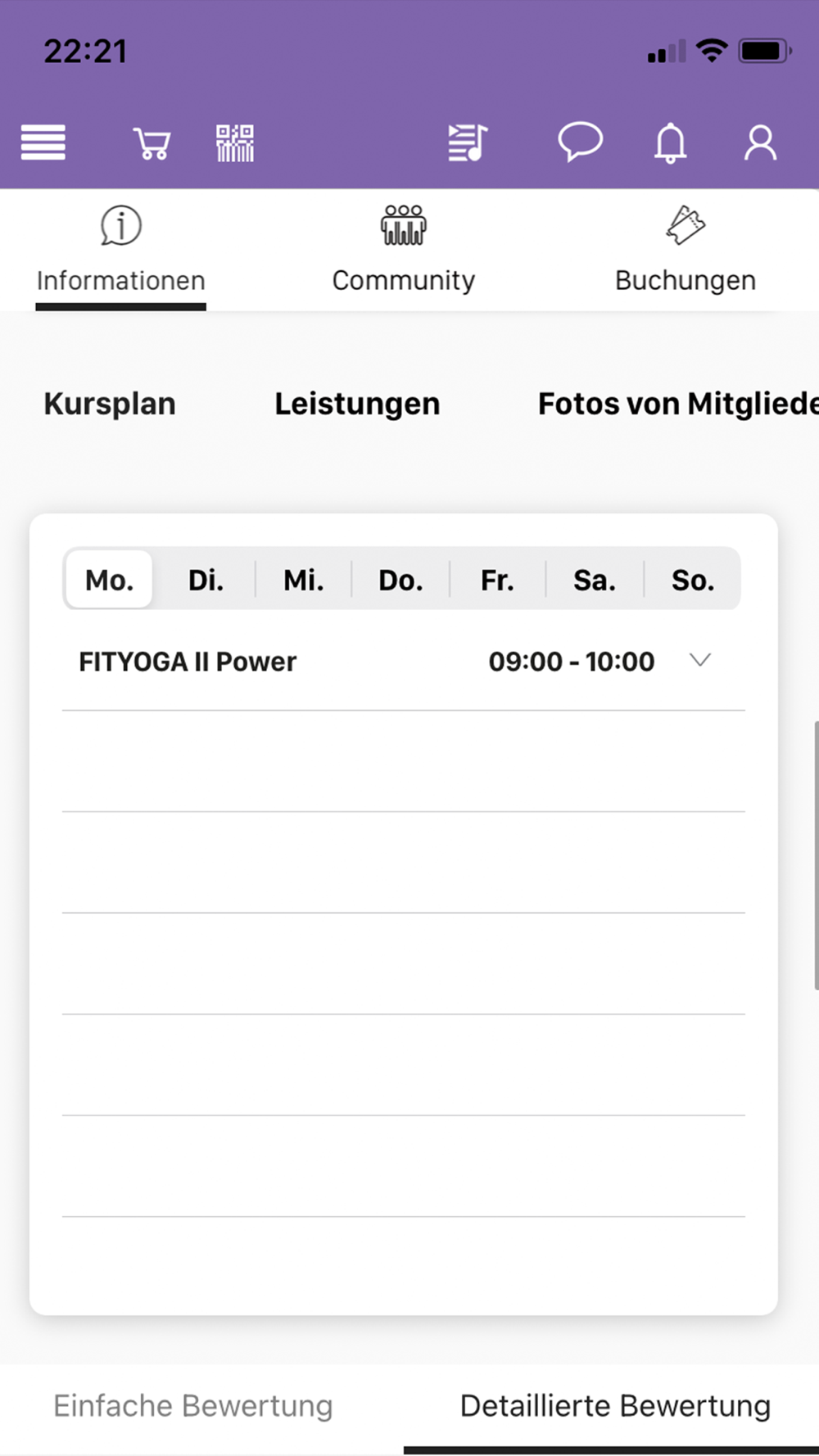Viewport: 819px width, 1456px height.
Task: Select Wednesday (Mi.) in day selector
Action: (x=303, y=580)
